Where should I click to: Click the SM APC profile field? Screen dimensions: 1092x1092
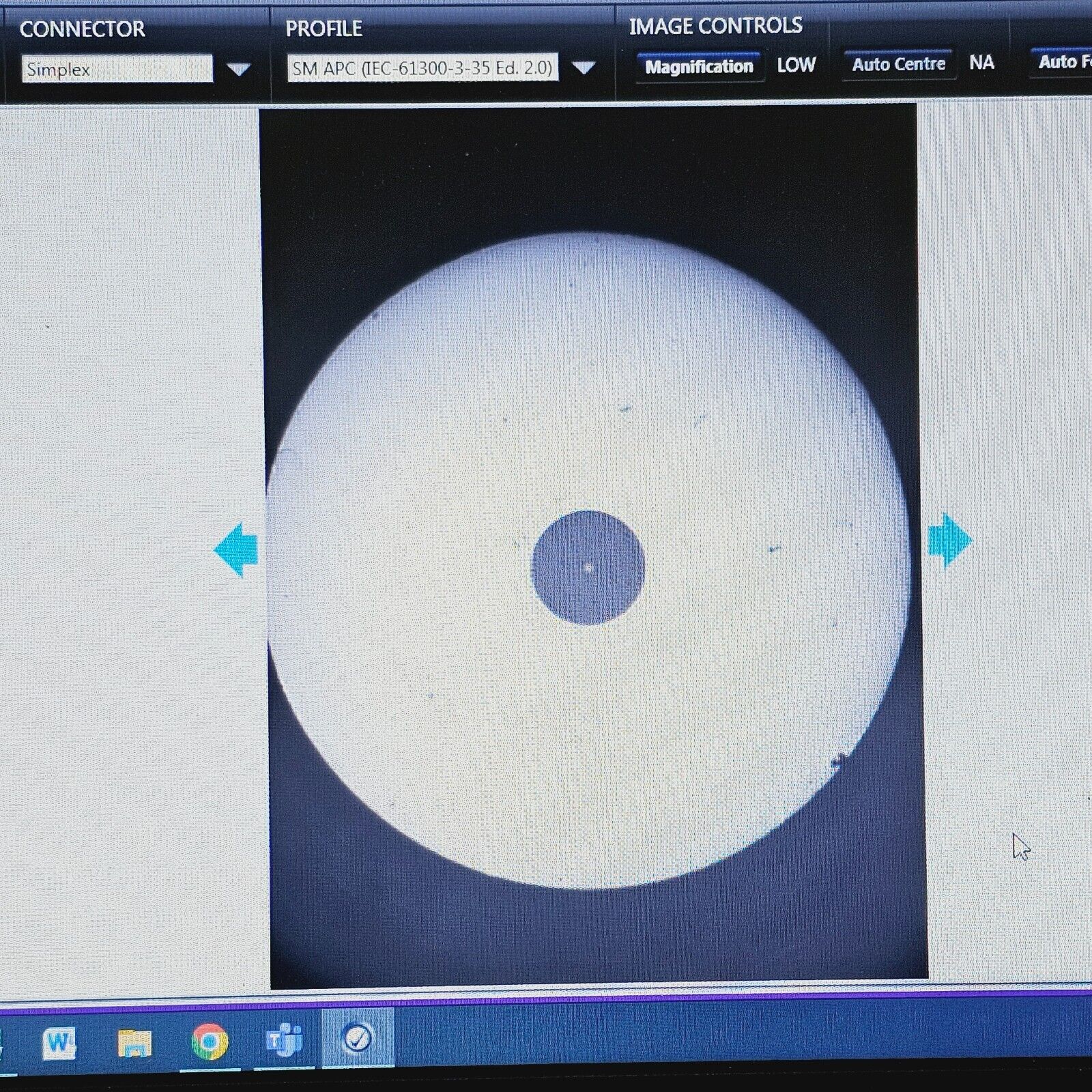[x=423, y=69]
